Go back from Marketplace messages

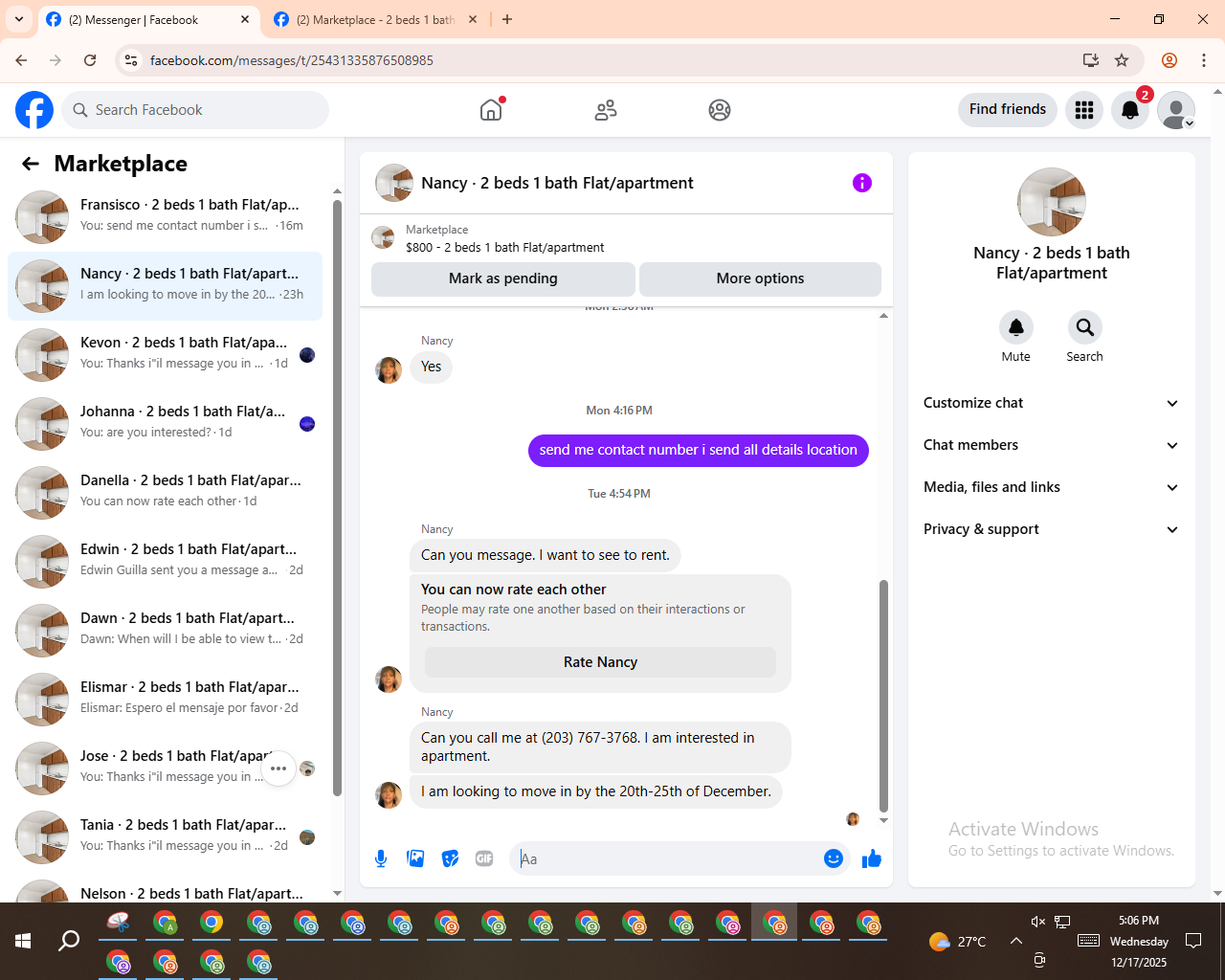pos(31,164)
